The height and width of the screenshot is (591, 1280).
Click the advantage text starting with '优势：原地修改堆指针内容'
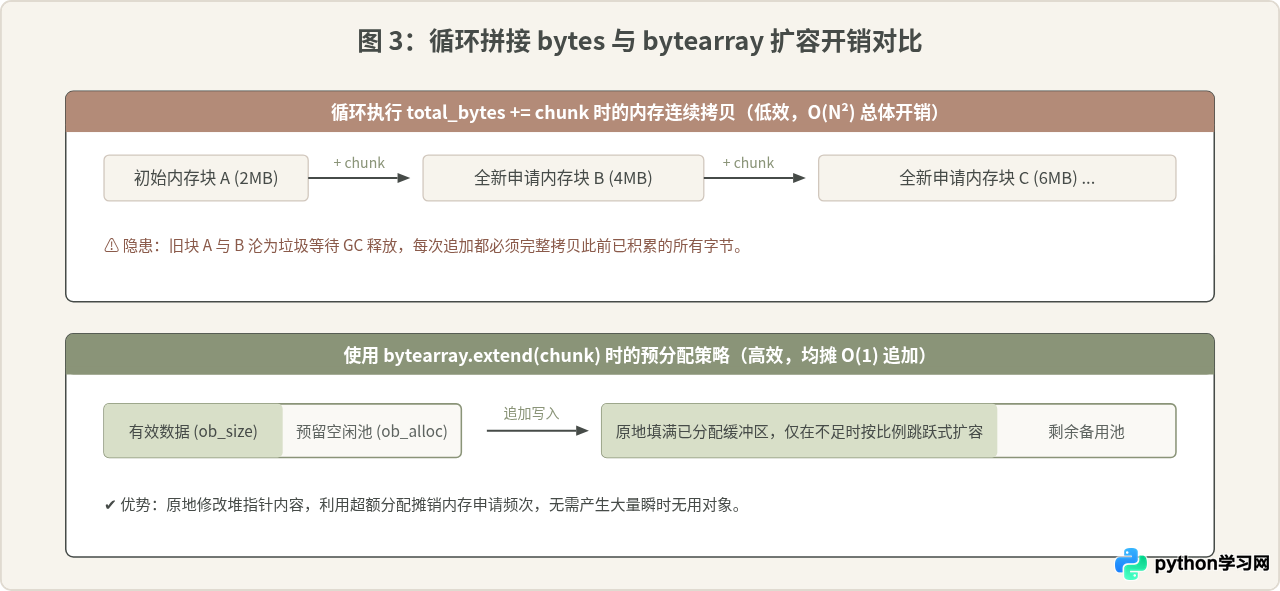tap(424, 505)
